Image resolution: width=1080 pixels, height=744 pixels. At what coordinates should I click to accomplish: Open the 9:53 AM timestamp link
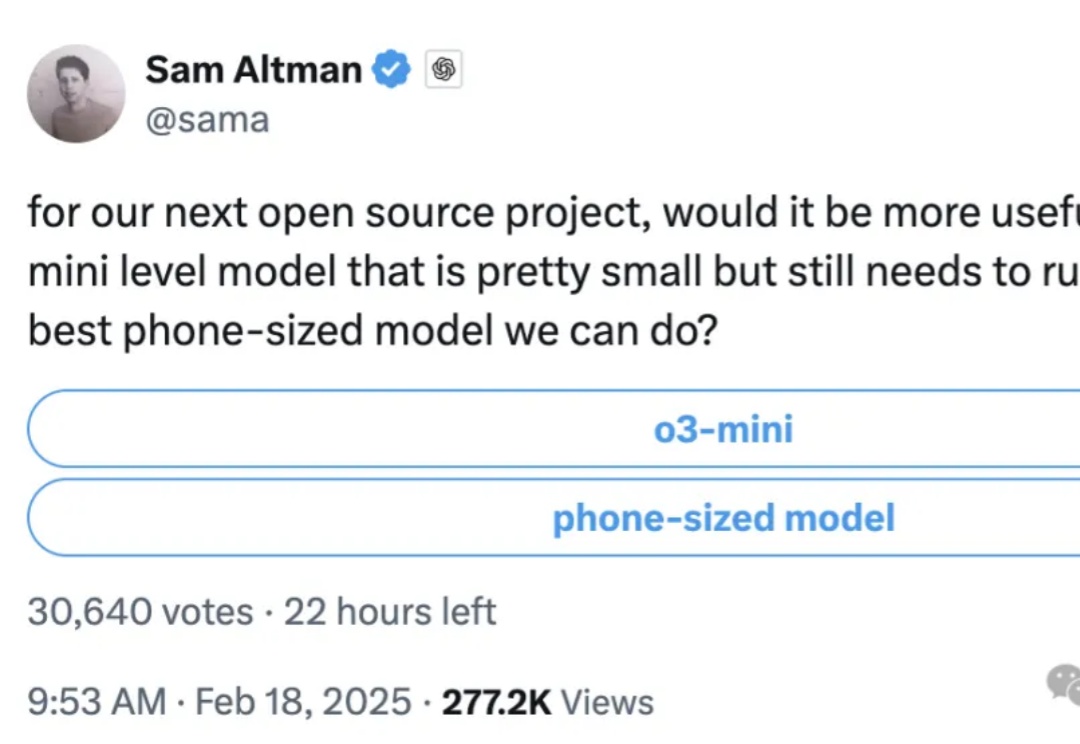(97, 702)
